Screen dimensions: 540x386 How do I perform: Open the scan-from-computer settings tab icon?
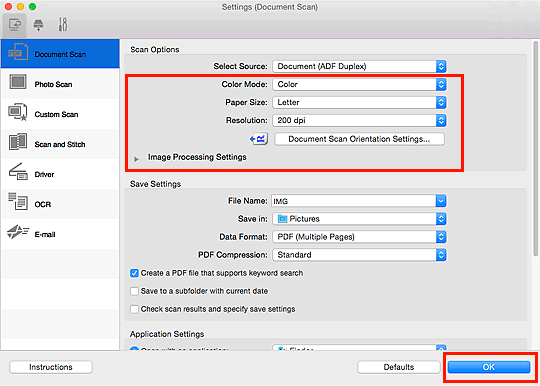click(x=14, y=25)
